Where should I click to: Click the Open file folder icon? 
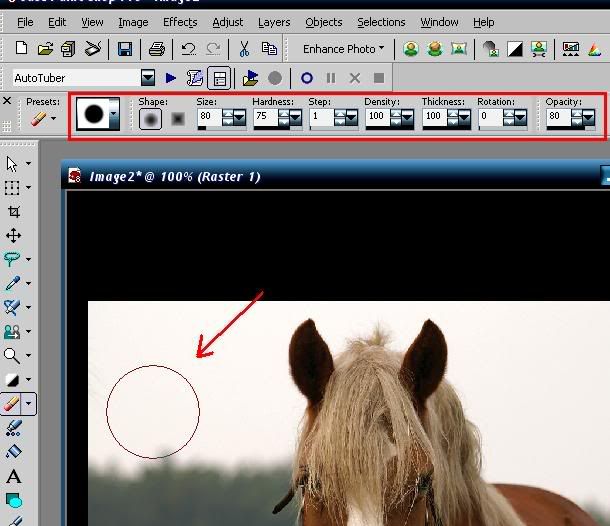click(x=45, y=49)
